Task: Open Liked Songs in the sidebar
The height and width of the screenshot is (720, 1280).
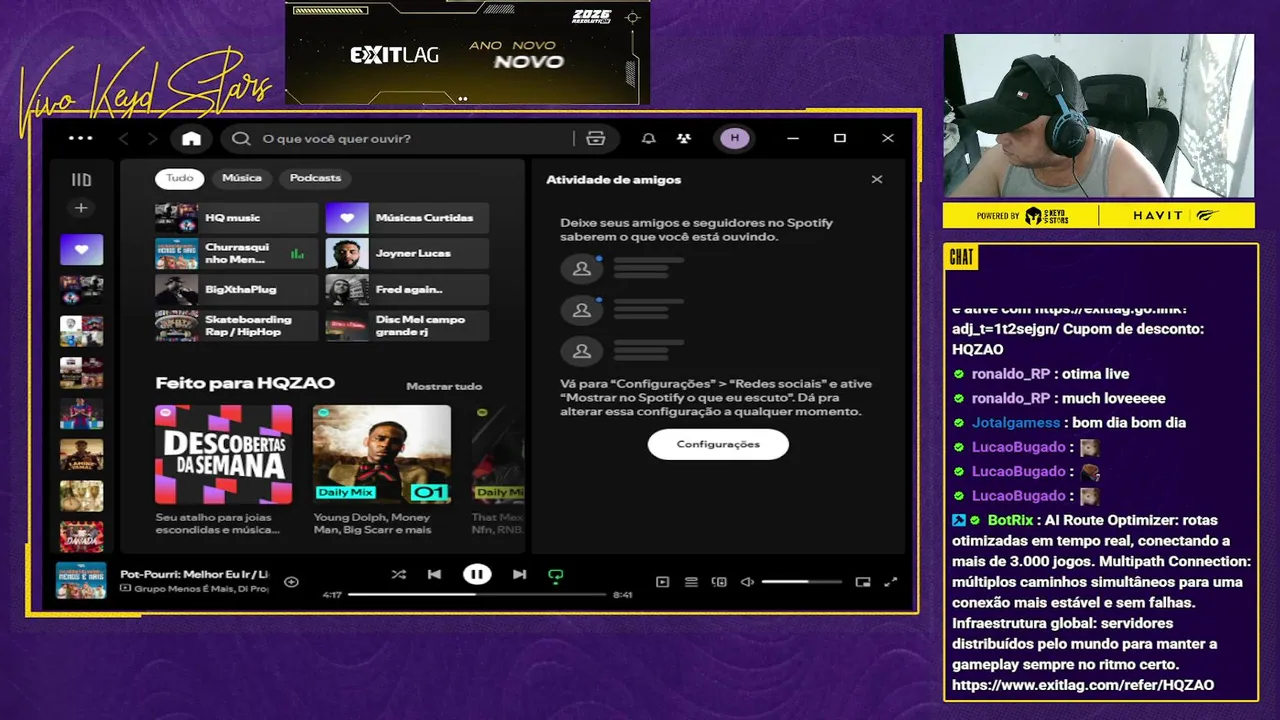Action: tap(81, 249)
